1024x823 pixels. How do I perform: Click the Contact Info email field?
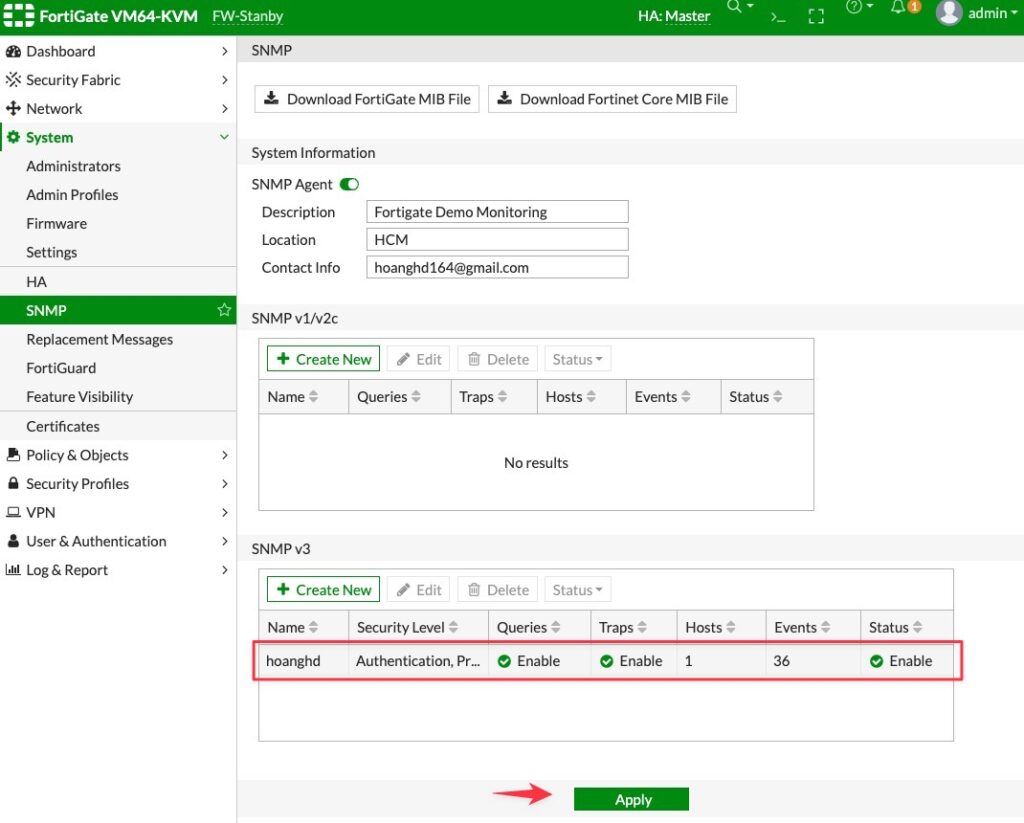click(497, 267)
